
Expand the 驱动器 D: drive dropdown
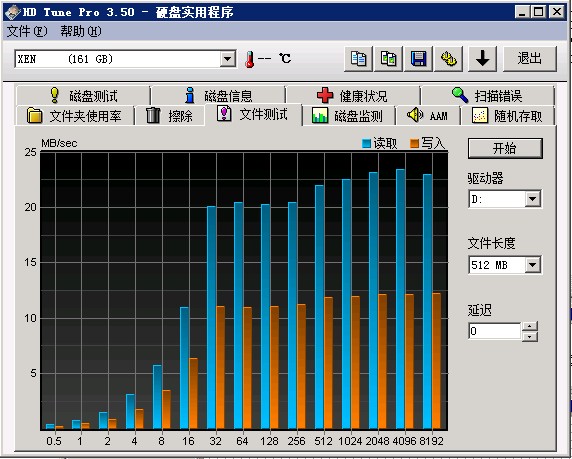coord(533,199)
